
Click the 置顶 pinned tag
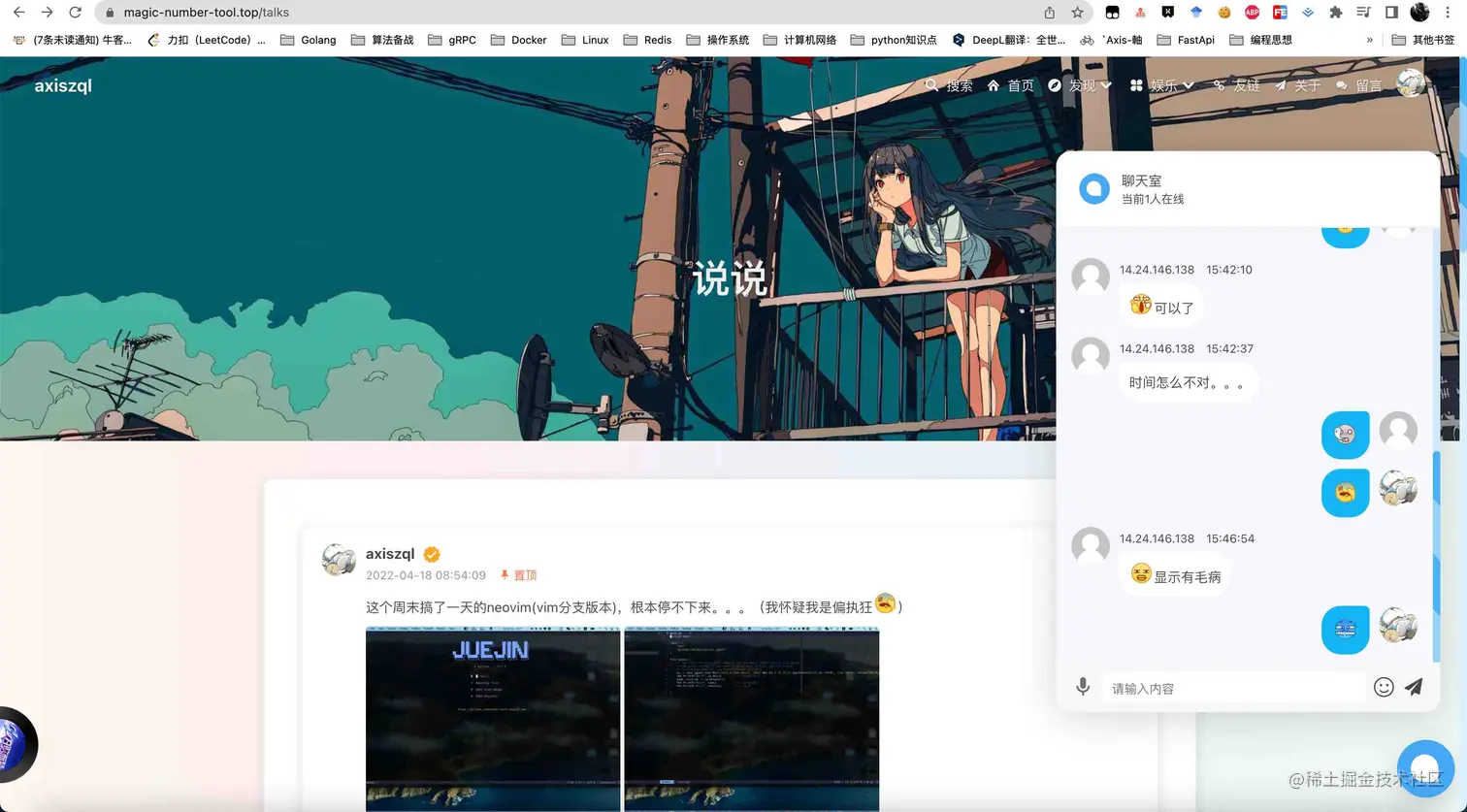tap(518, 575)
